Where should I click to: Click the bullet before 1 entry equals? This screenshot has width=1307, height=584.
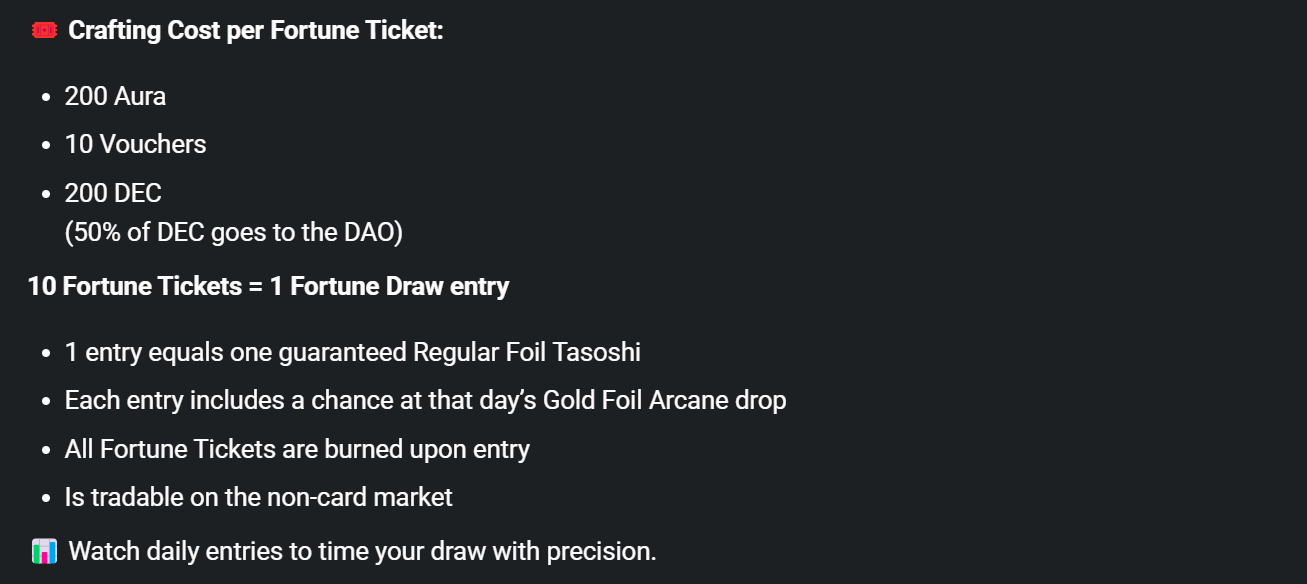tap(46, 354)
